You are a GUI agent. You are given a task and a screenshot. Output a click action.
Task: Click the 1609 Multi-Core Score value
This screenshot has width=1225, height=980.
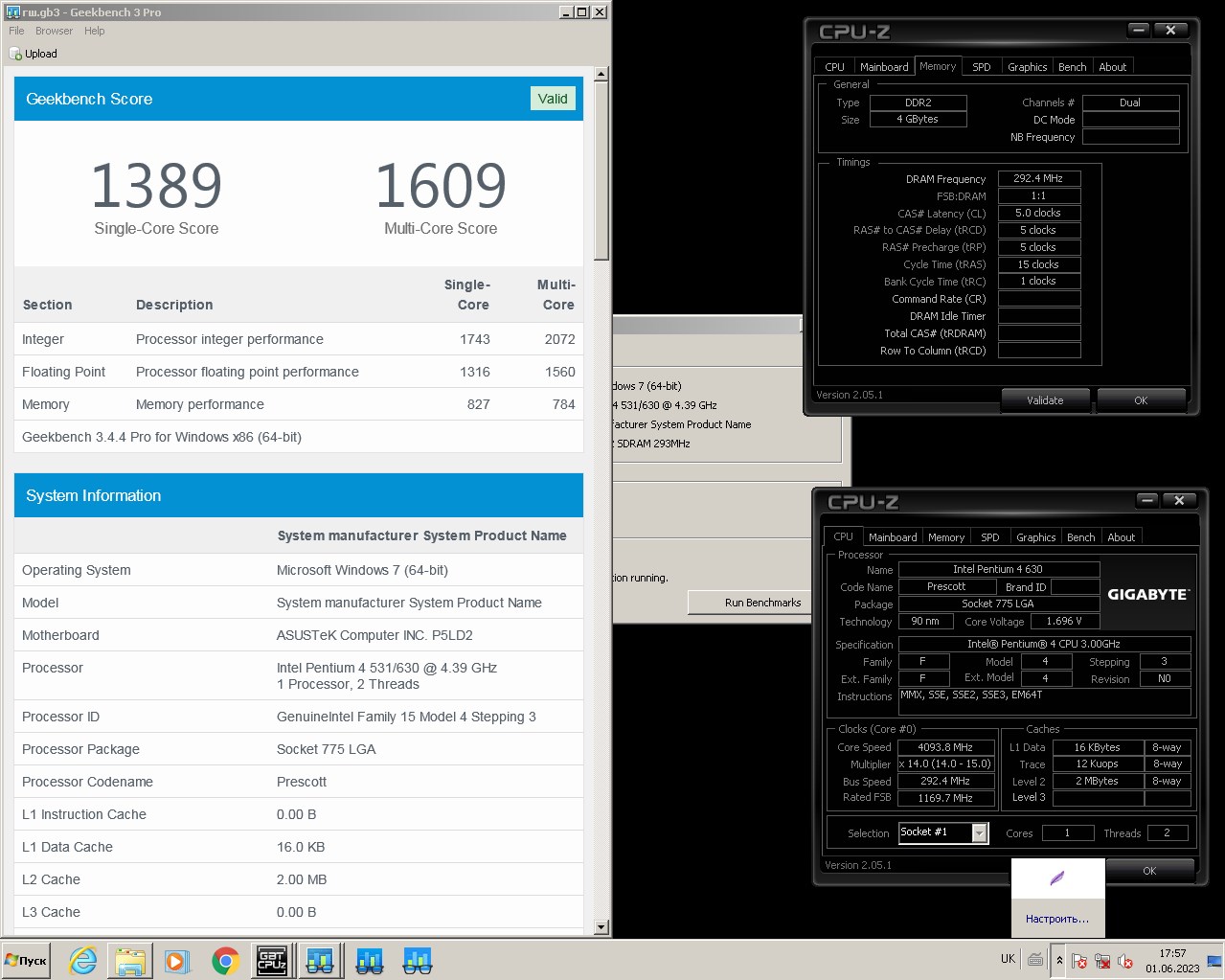tap(441, 186)
